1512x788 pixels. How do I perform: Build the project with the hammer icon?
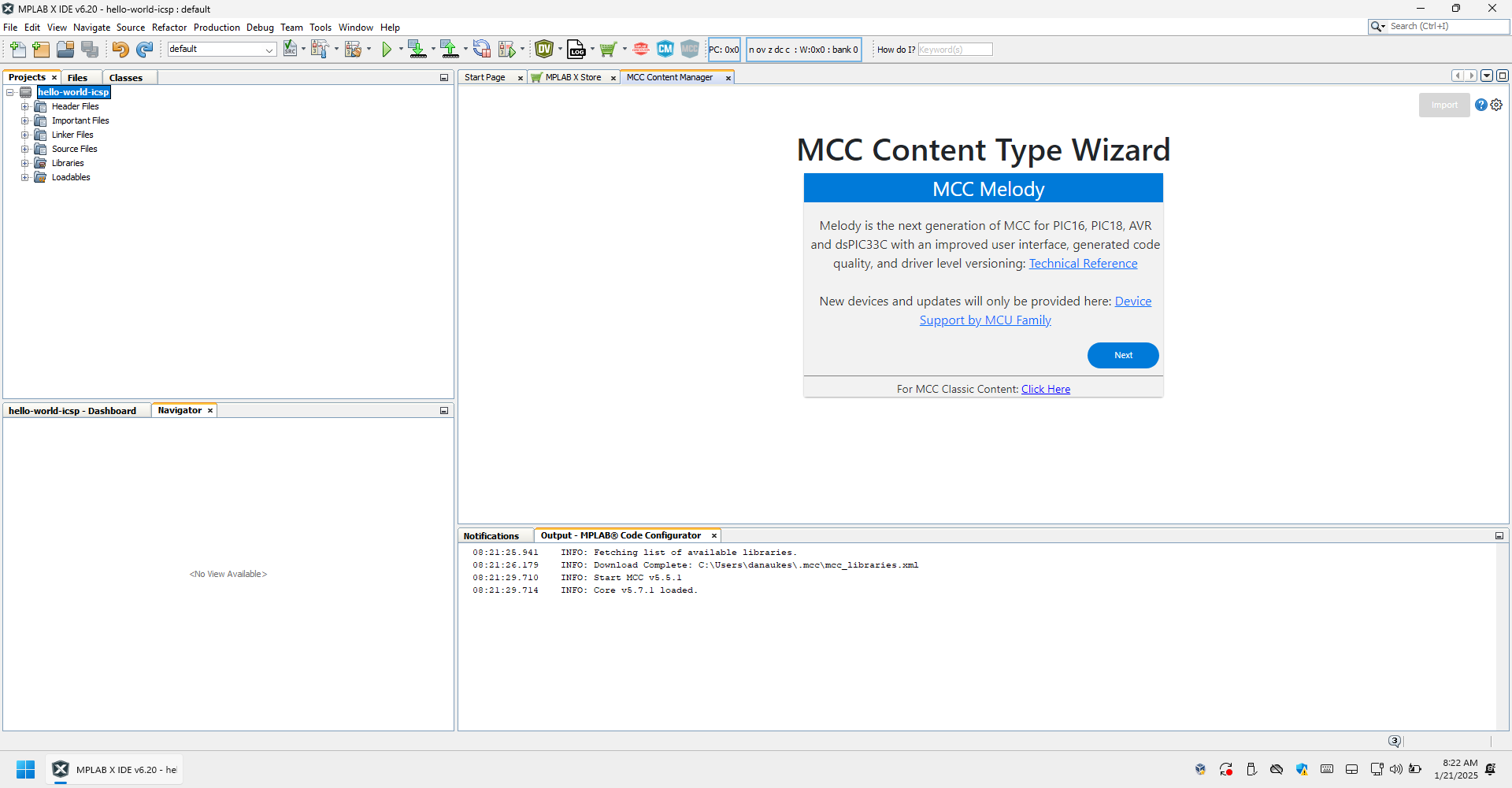point(319,49)
